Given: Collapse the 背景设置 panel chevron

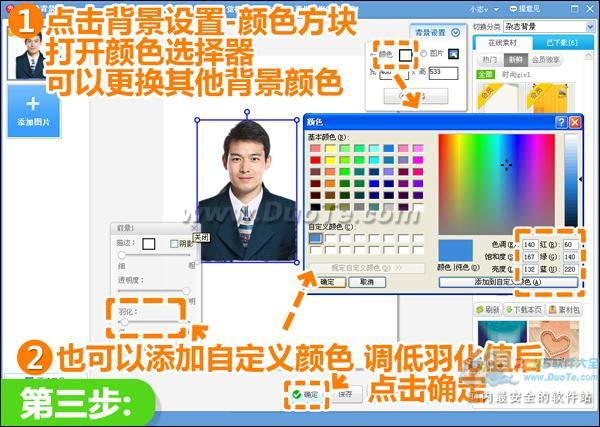Looking at the screenshot, I should click(455, 33).
